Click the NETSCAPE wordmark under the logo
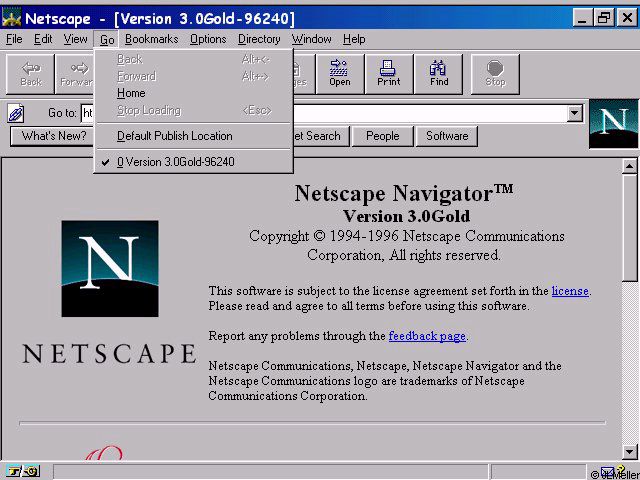640x480 pixels. tap(109, 353)
